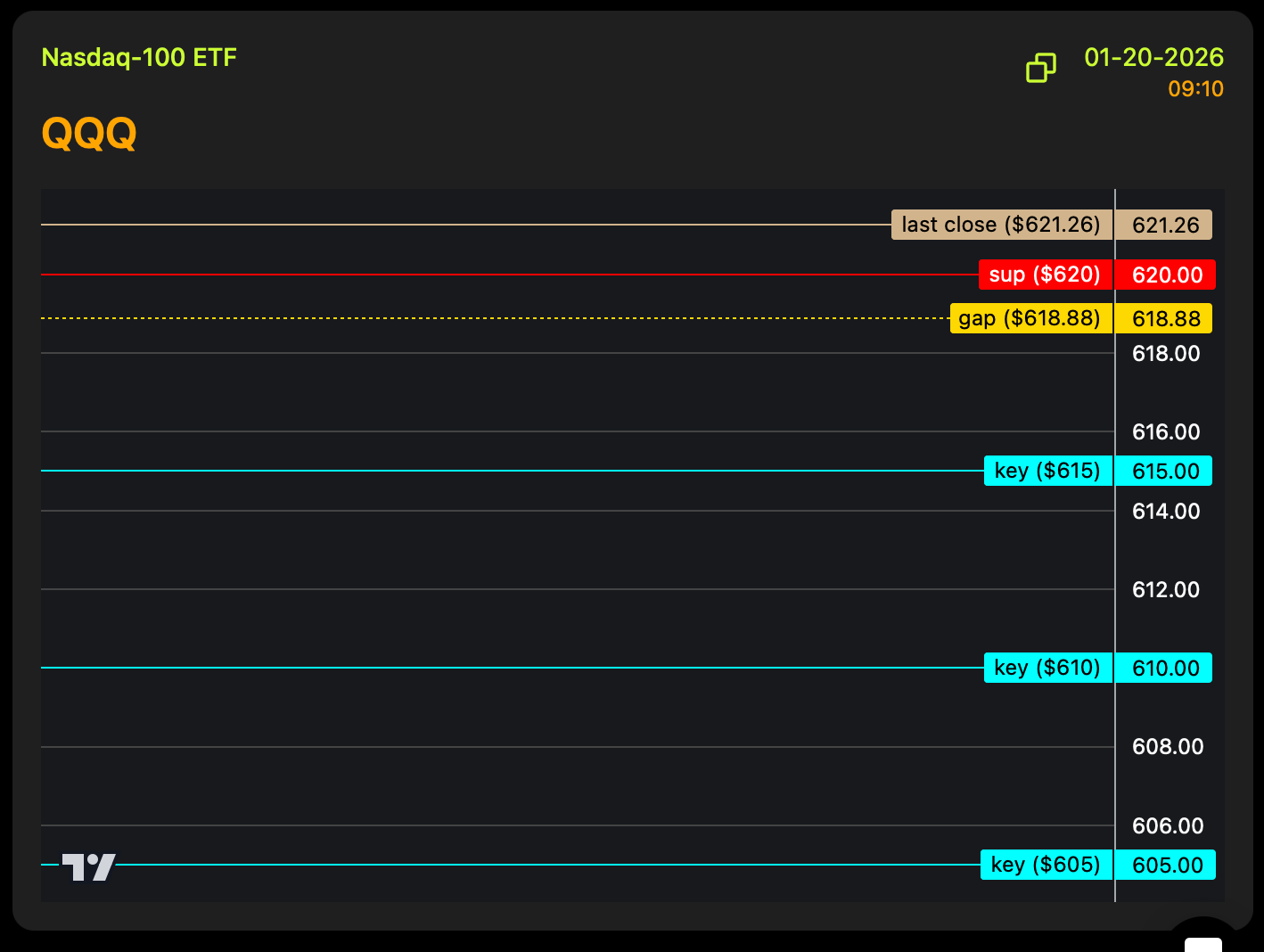
Task: Select the Nasdaq-100 ETF title
Action: click(139, 58)
